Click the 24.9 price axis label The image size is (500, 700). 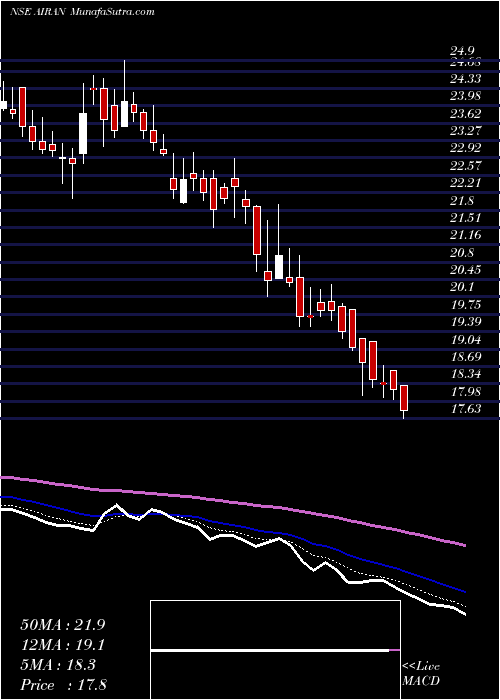(462, 51)
